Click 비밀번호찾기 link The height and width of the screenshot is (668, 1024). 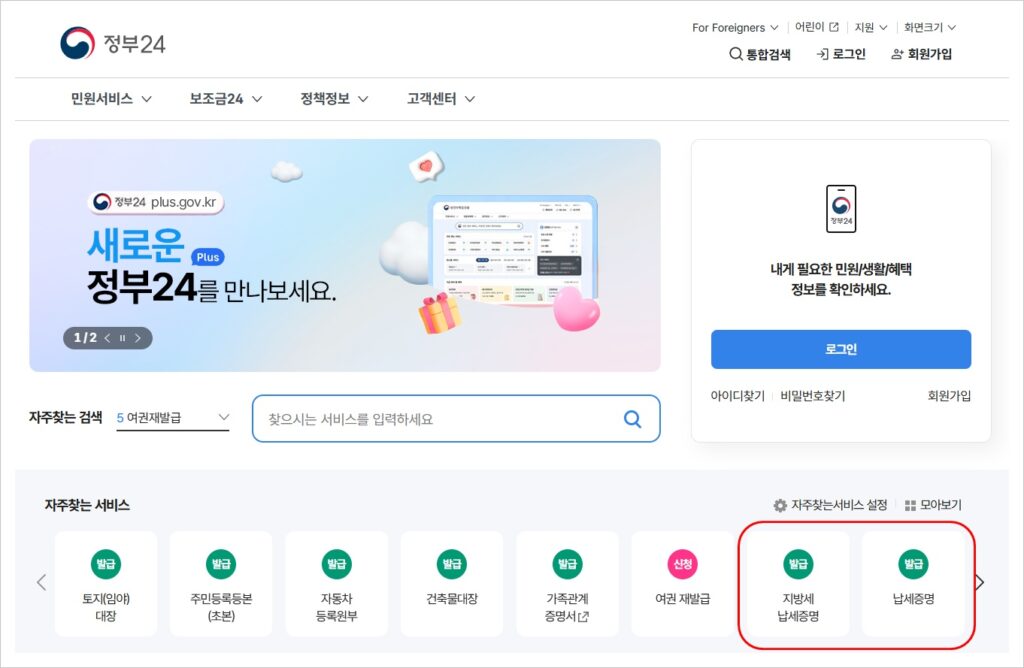click(812, 396)
